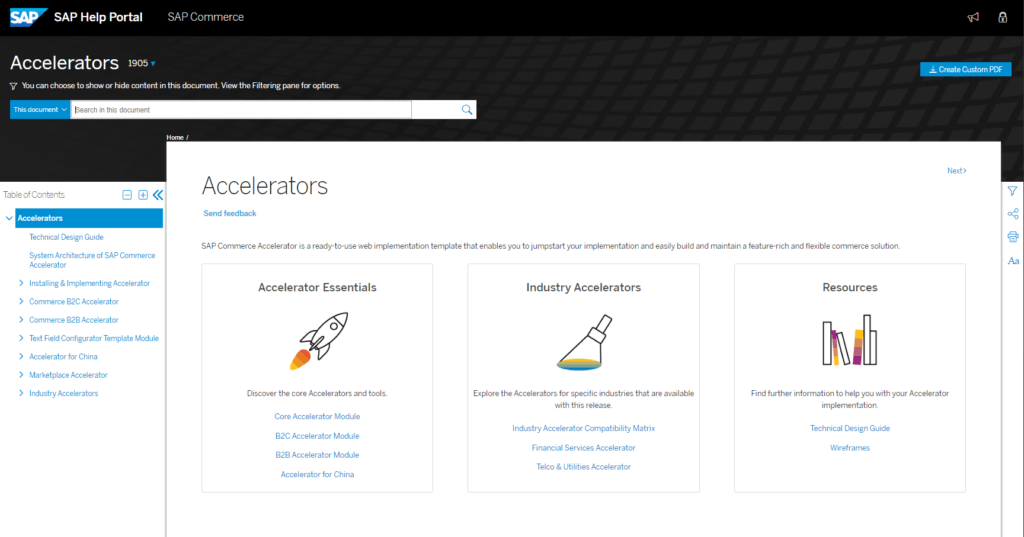
Task: Click the print icon in the right sidebar
Action: (x=1013, y=236)
